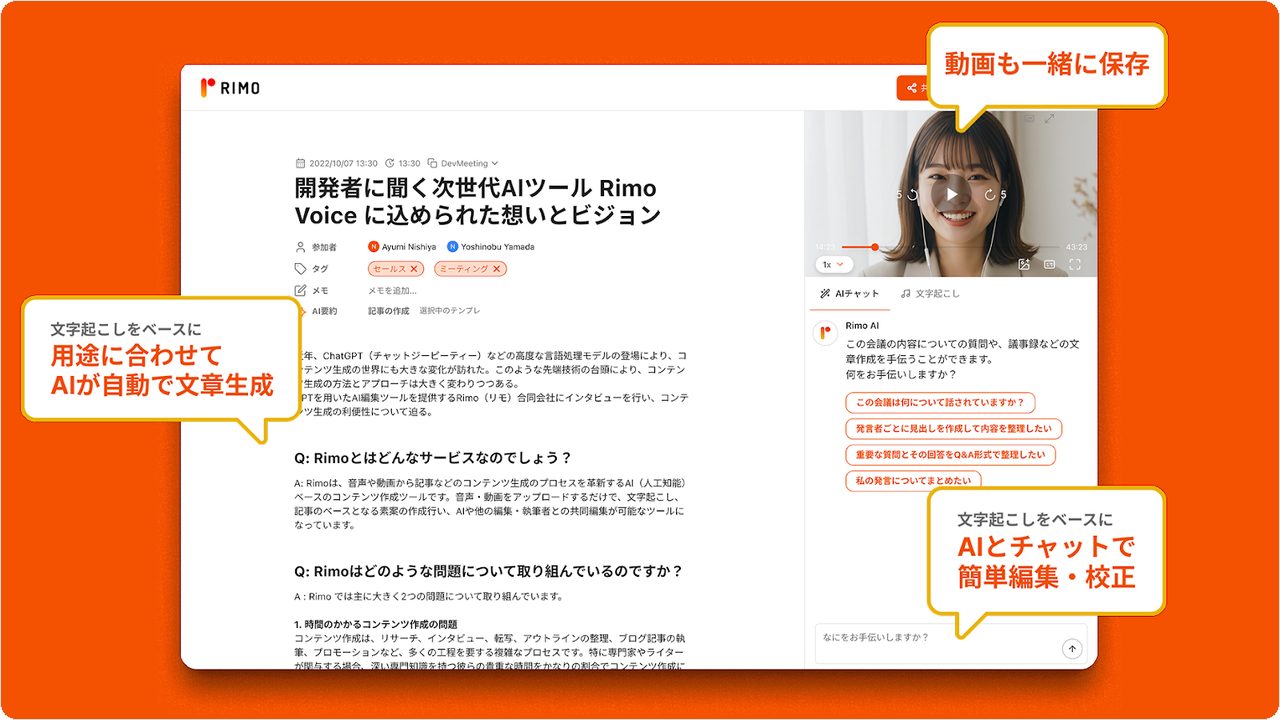This screenshot has width=1280, height=720.
Task: Click the タグ tag icon
Action: (300, 269)
